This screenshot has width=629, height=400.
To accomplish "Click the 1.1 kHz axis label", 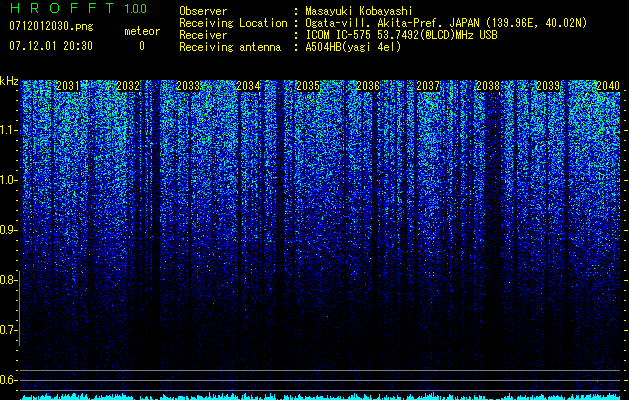I will click(8, 130).
